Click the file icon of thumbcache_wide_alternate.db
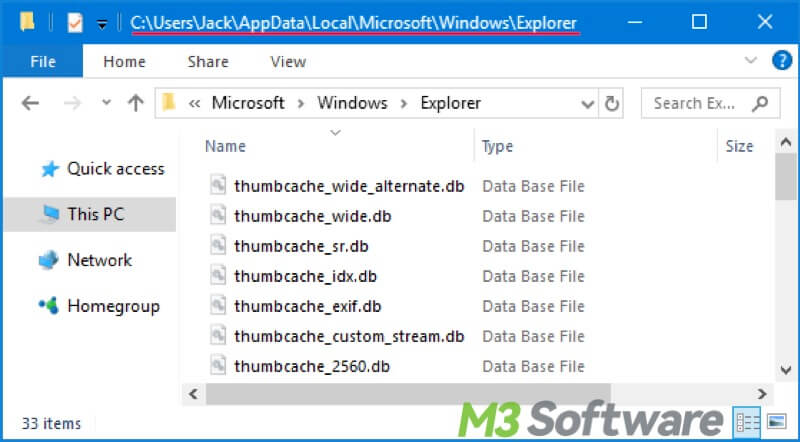 click(x=218, y=185)
